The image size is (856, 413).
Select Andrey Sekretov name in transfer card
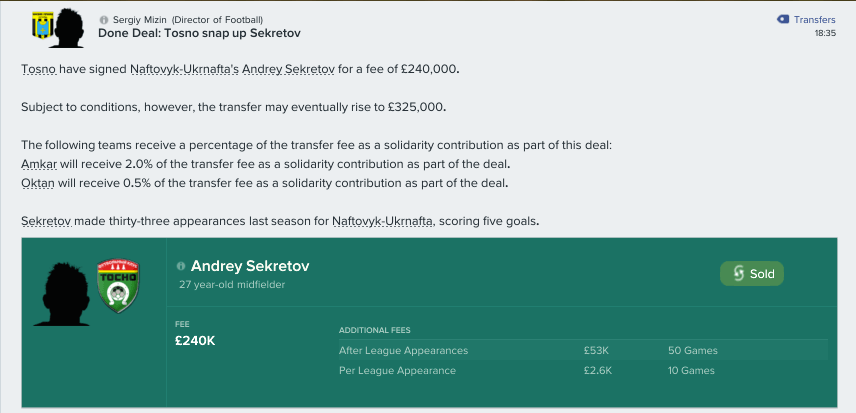250,266
